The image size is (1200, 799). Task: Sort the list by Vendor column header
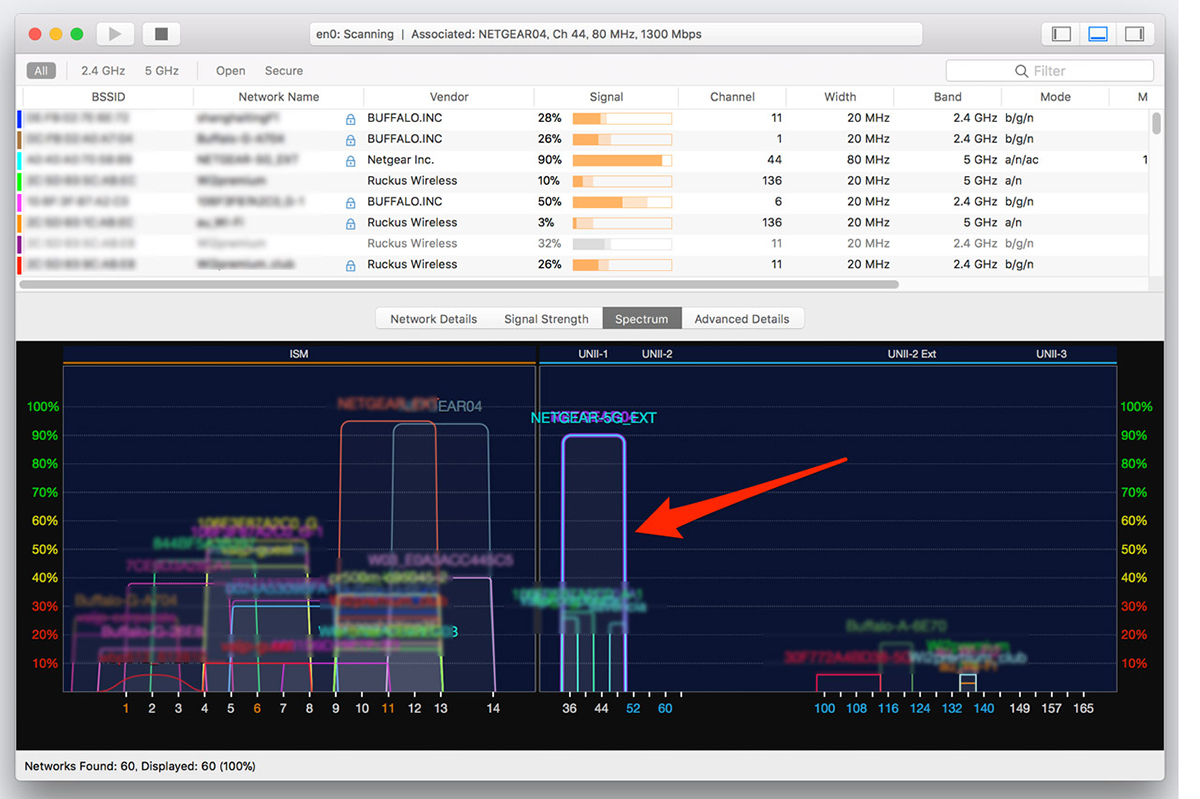[449, 97]
